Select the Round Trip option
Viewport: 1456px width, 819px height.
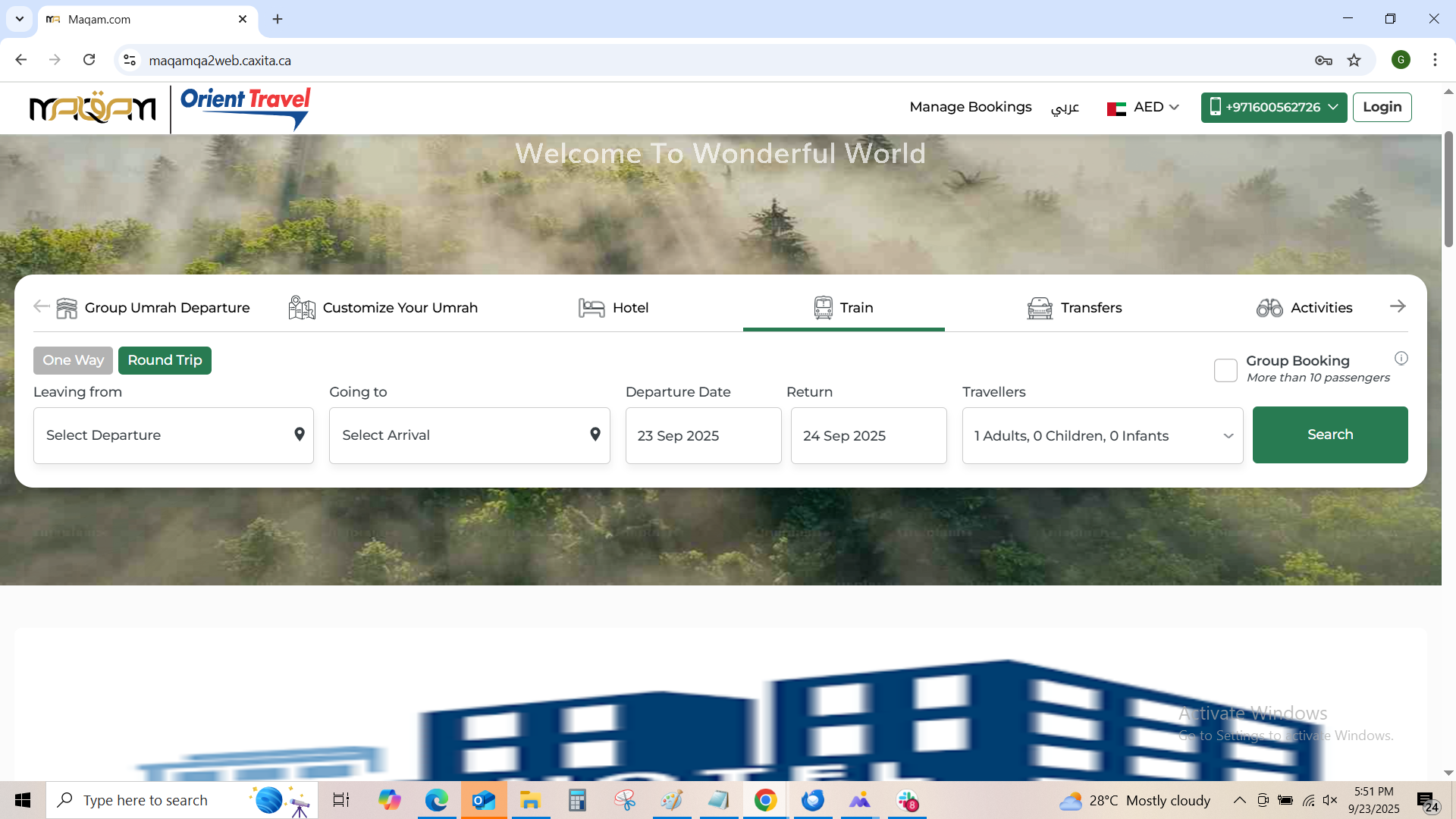click(165, 360)
